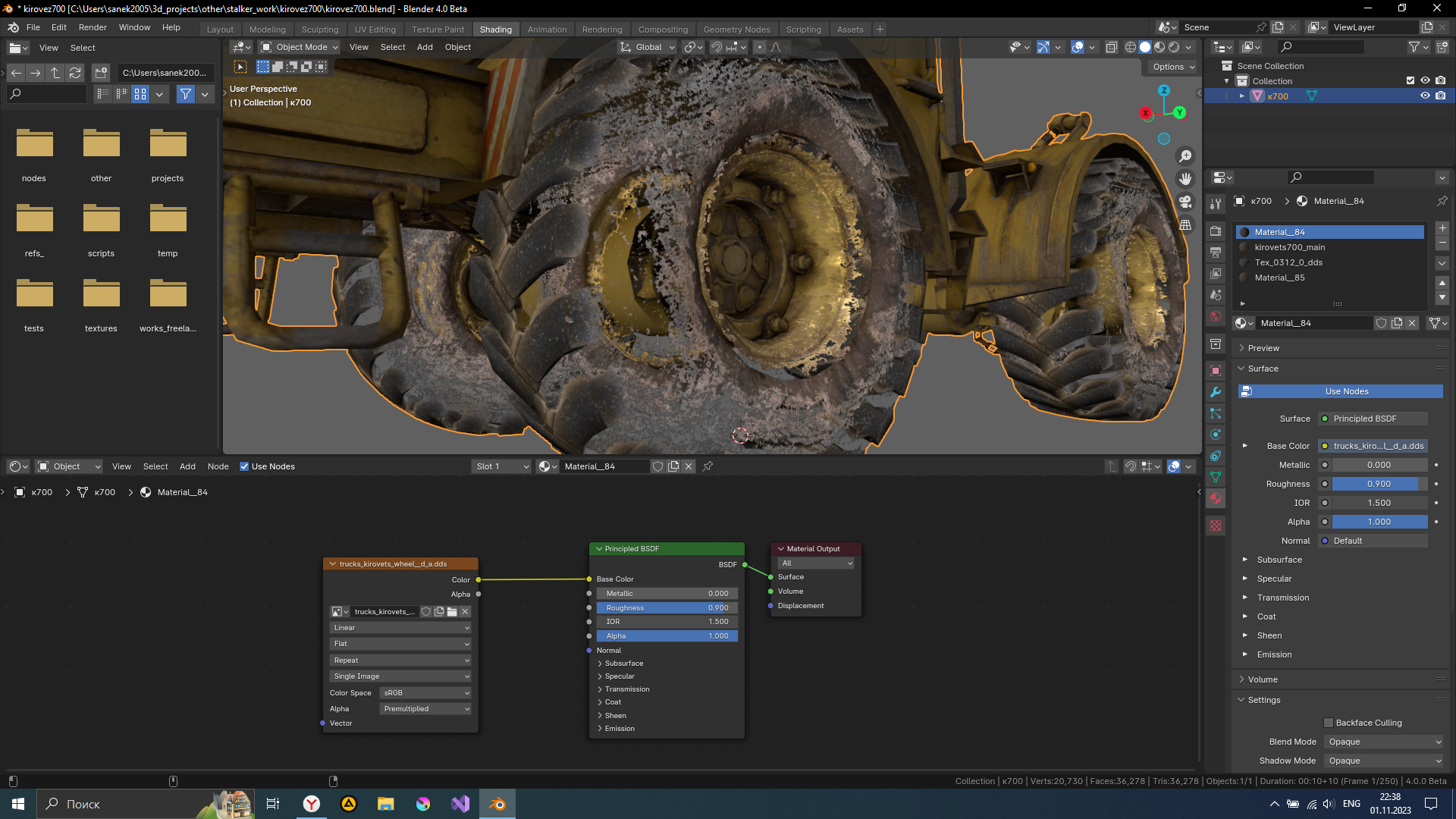Open Blender icon in Windows taskbar
Viewport: 1456px width, 819px height.
497,804
